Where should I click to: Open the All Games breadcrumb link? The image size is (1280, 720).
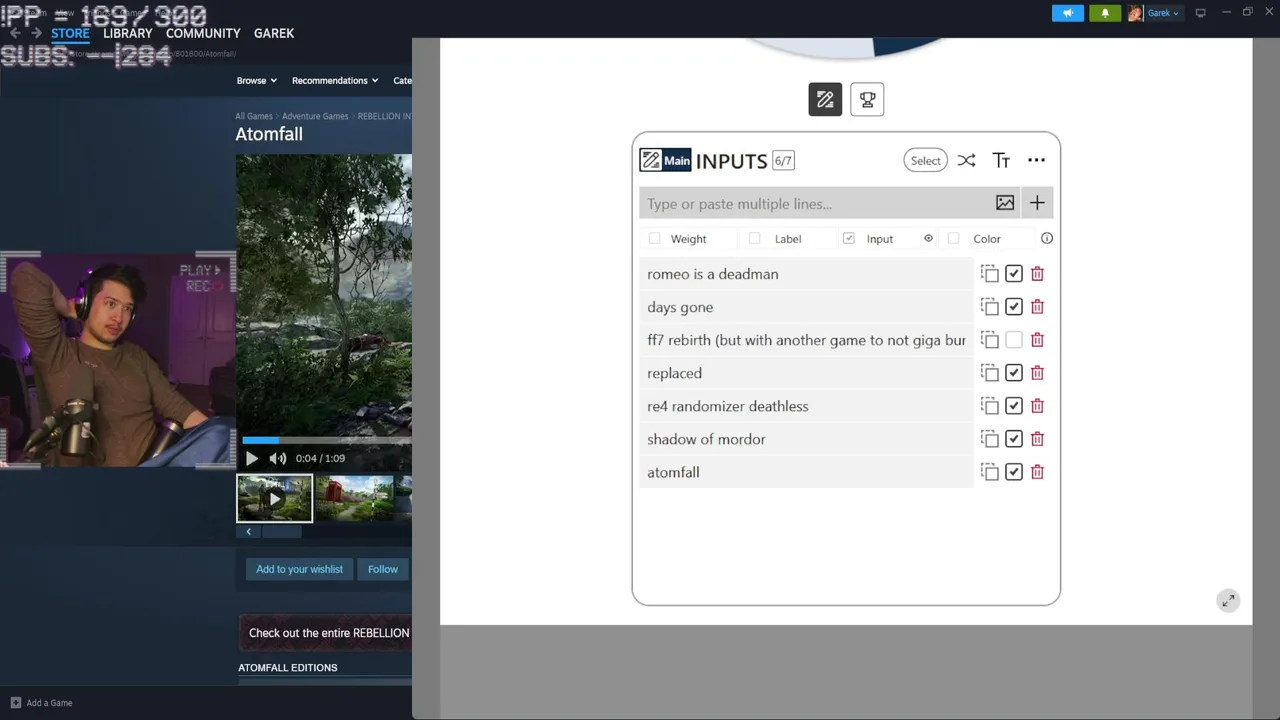254,116
